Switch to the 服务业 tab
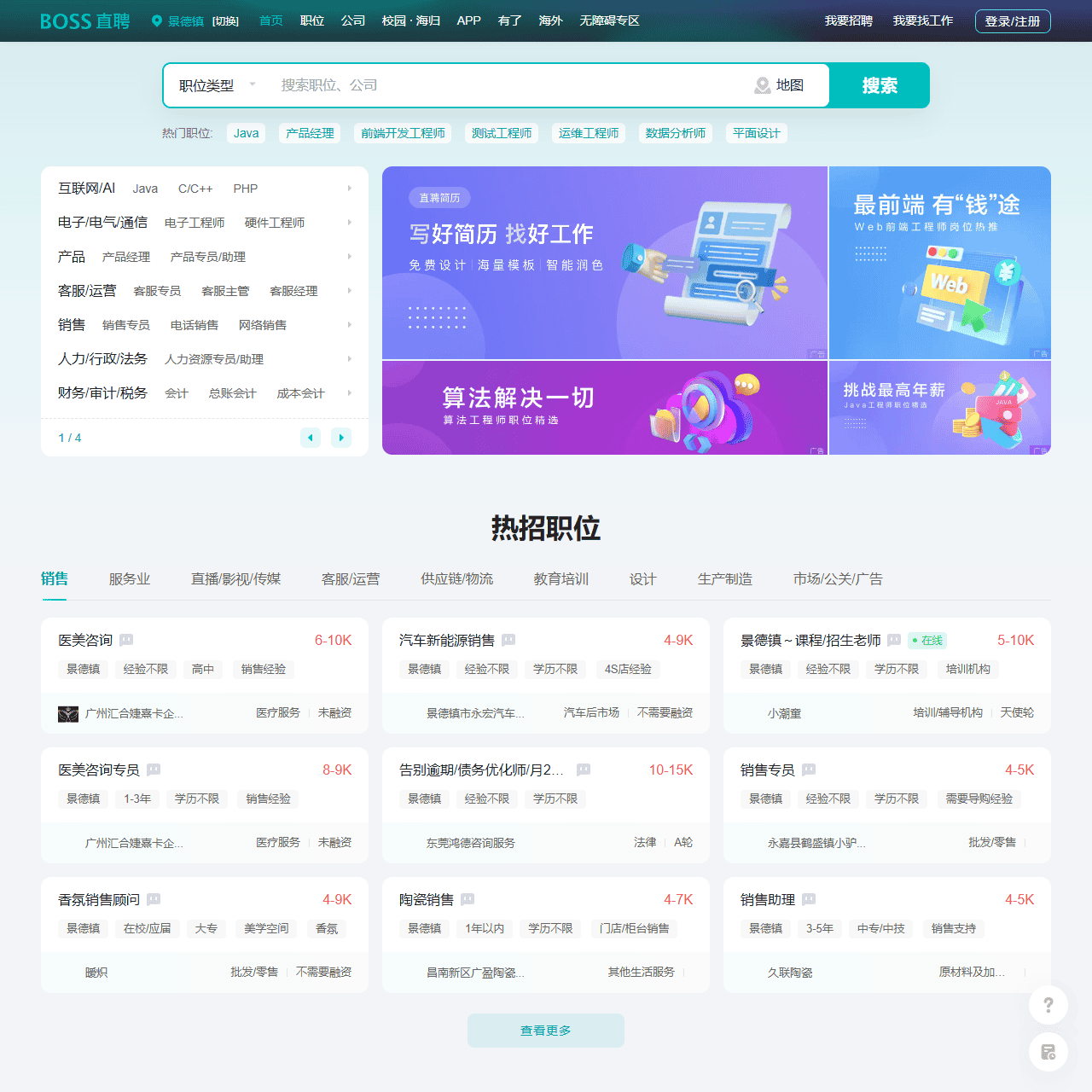 (130, 578)
